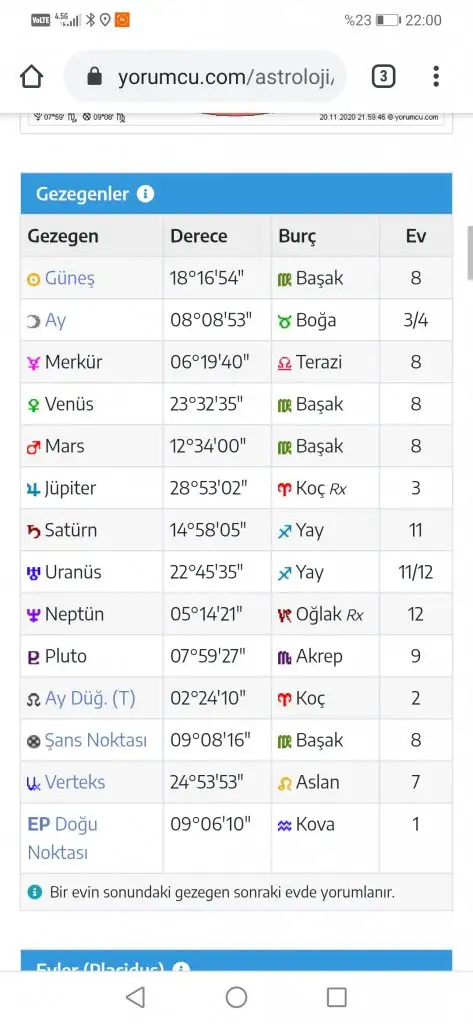Tap the Chrome home icon
Viewport: 473px width, 1024px height.
point(32,77)
